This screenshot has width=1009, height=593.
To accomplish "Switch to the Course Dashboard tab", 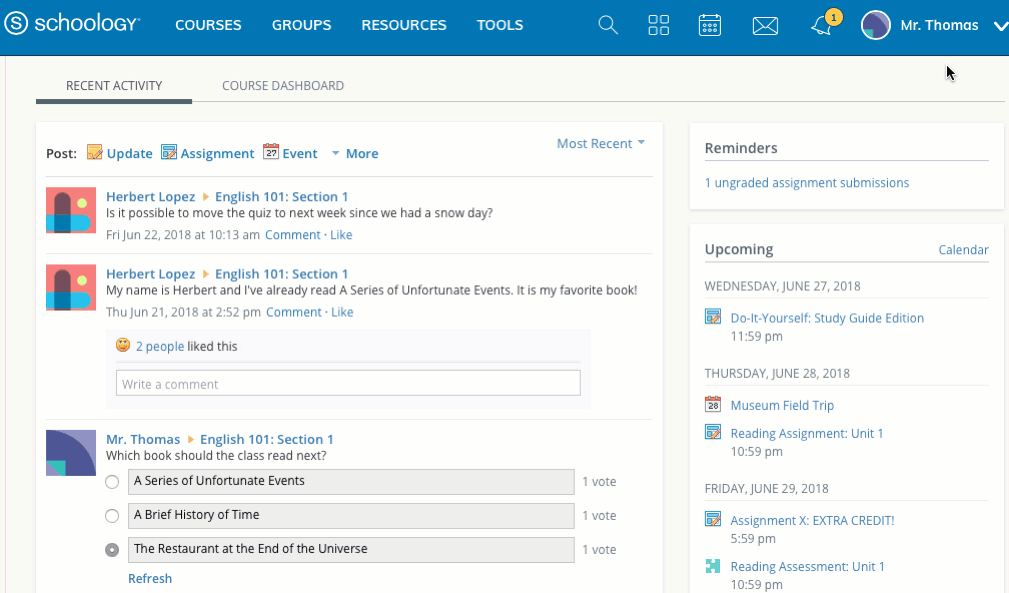I will [283, 86].
